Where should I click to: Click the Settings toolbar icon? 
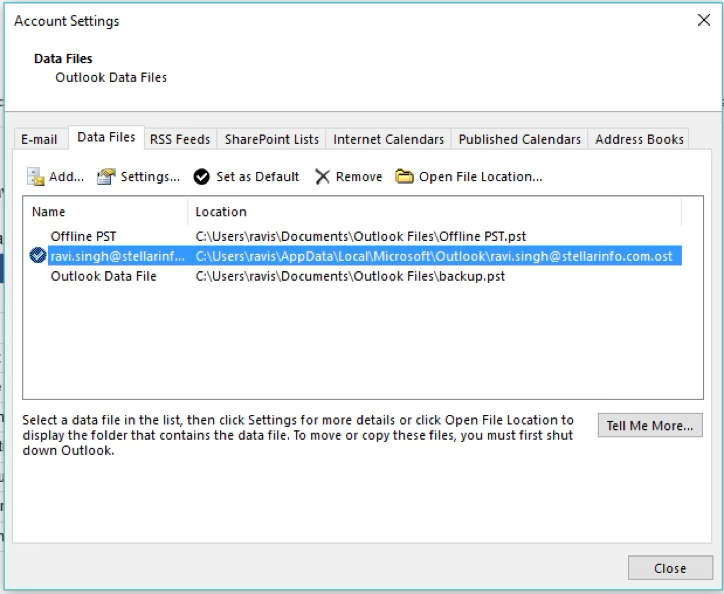tap(106, 176)
